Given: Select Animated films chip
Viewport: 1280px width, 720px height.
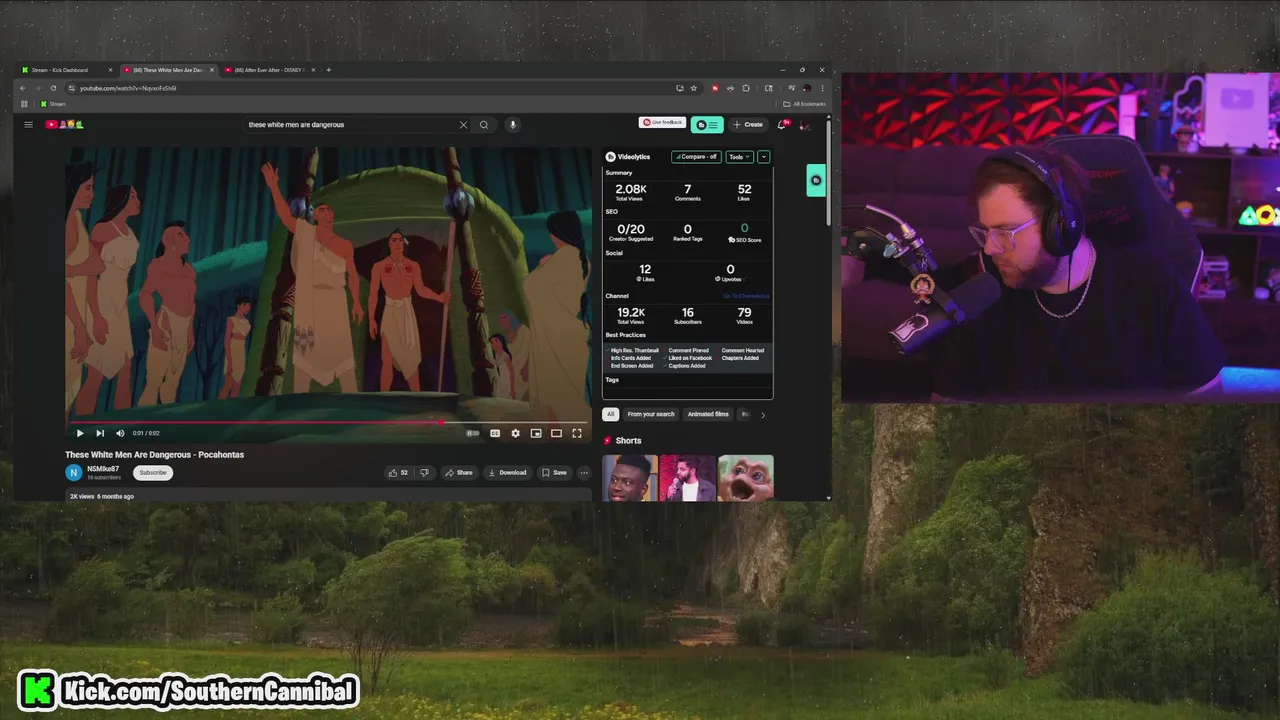Looking at the screenshot, I should click(x=708, y=414).
